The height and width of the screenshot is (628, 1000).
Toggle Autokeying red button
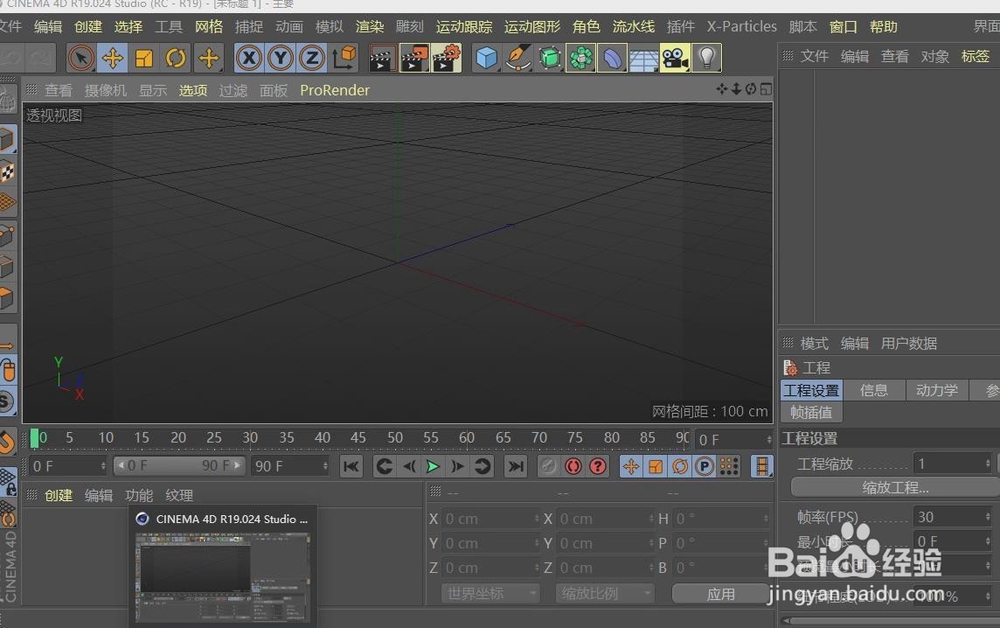click(573, 467)
